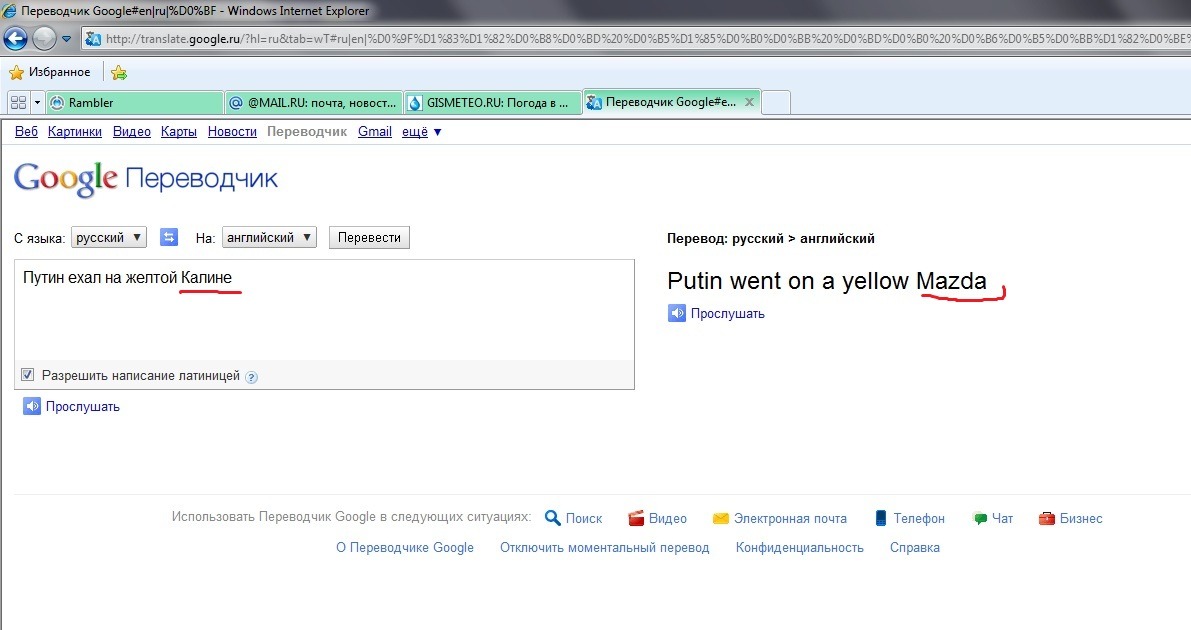The height and width of the screenshot is (630, 1191).
Task: Click the Поиск magnifier icon
Action: (553, 518)
